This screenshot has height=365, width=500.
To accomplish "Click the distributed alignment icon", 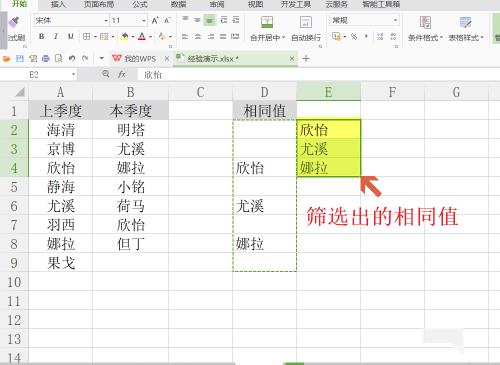I will [x=235, y=36].
